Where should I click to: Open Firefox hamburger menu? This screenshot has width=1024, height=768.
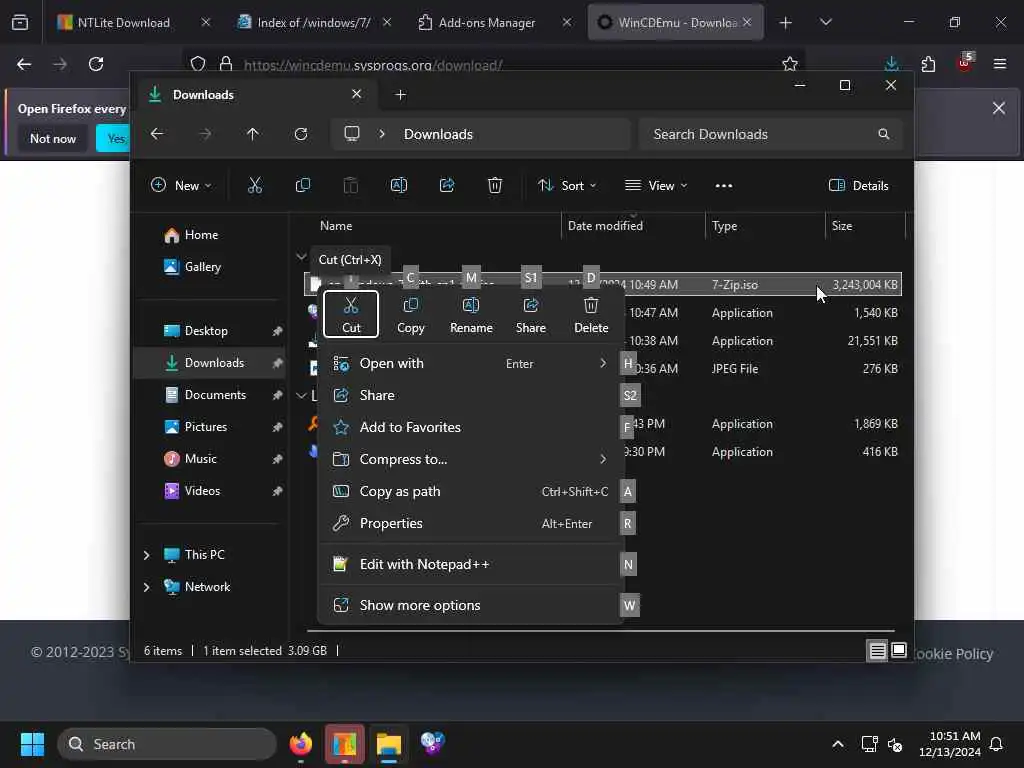tap(999, 64)
